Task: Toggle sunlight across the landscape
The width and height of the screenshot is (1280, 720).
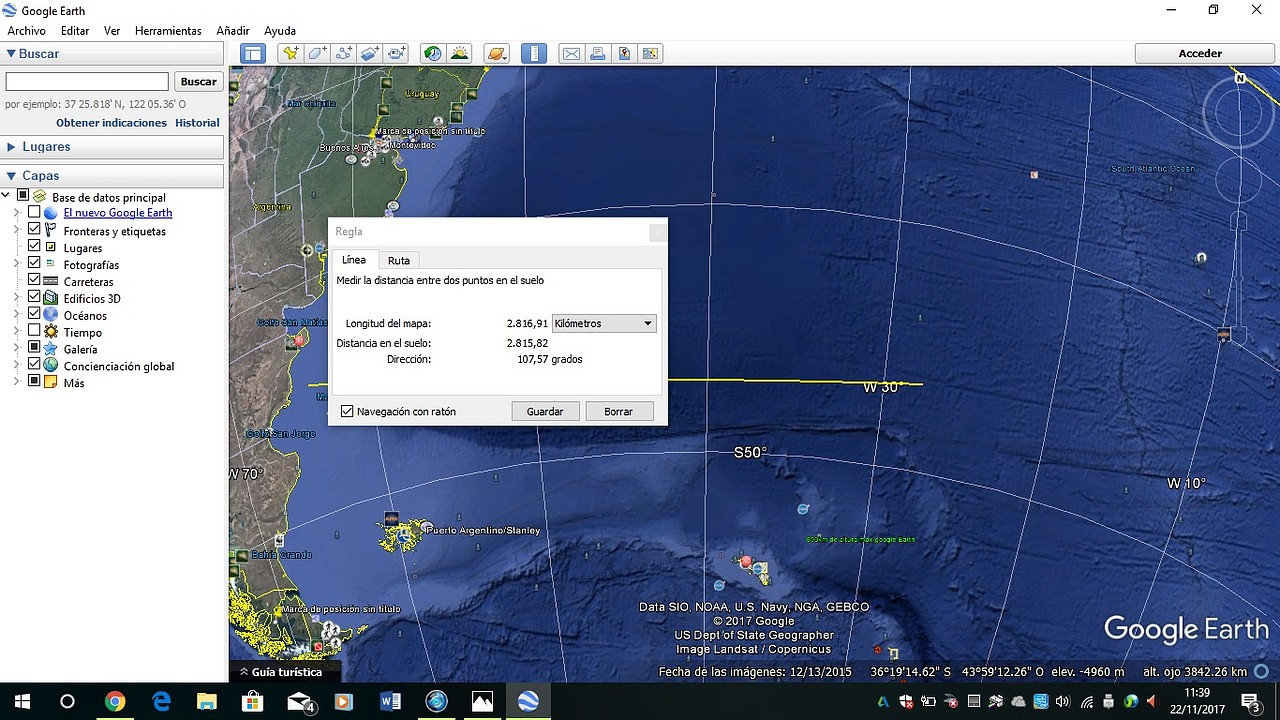Action: coord(460,54)
